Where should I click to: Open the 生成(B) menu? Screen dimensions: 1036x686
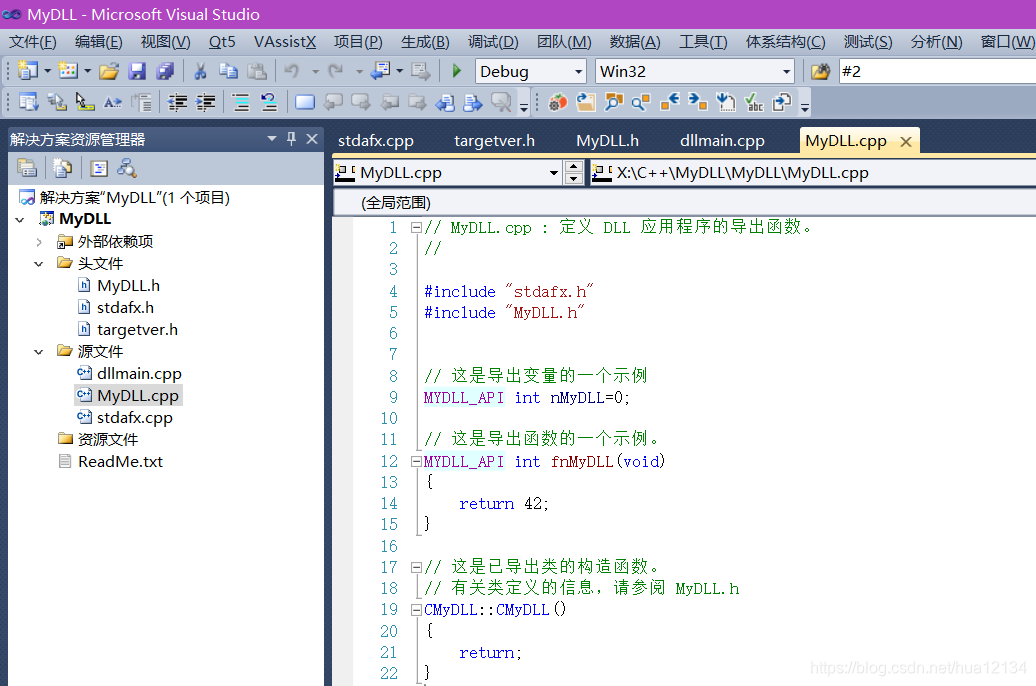[x=425, y=42]
